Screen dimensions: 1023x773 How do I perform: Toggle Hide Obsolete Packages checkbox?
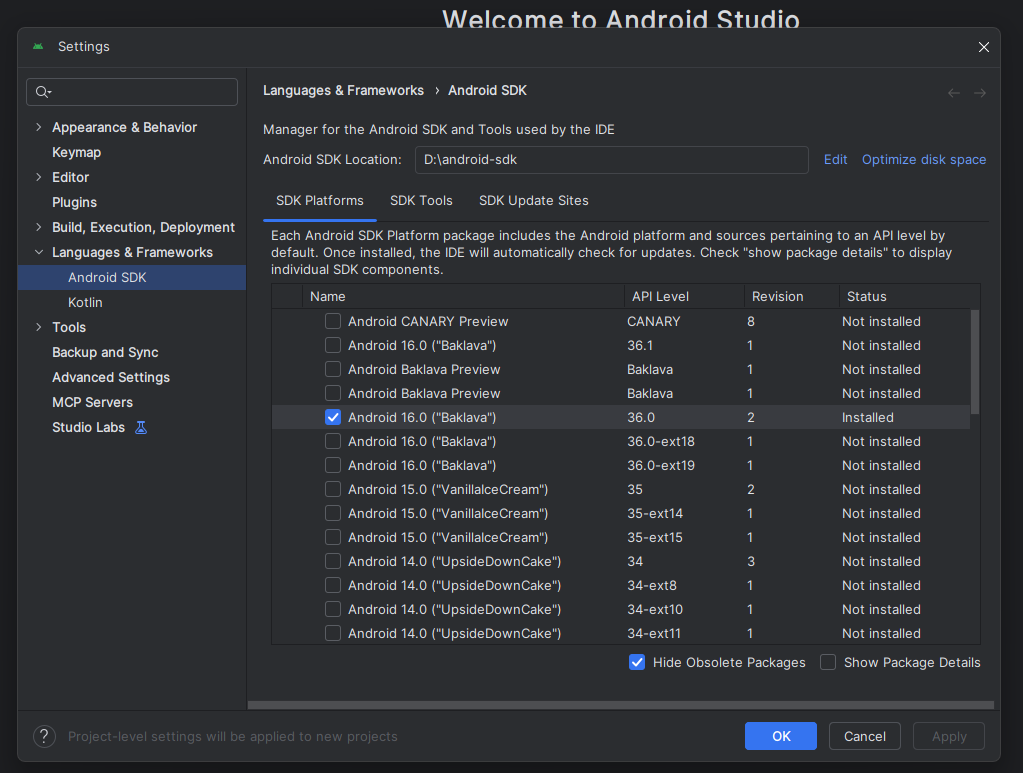coord(637,662)
